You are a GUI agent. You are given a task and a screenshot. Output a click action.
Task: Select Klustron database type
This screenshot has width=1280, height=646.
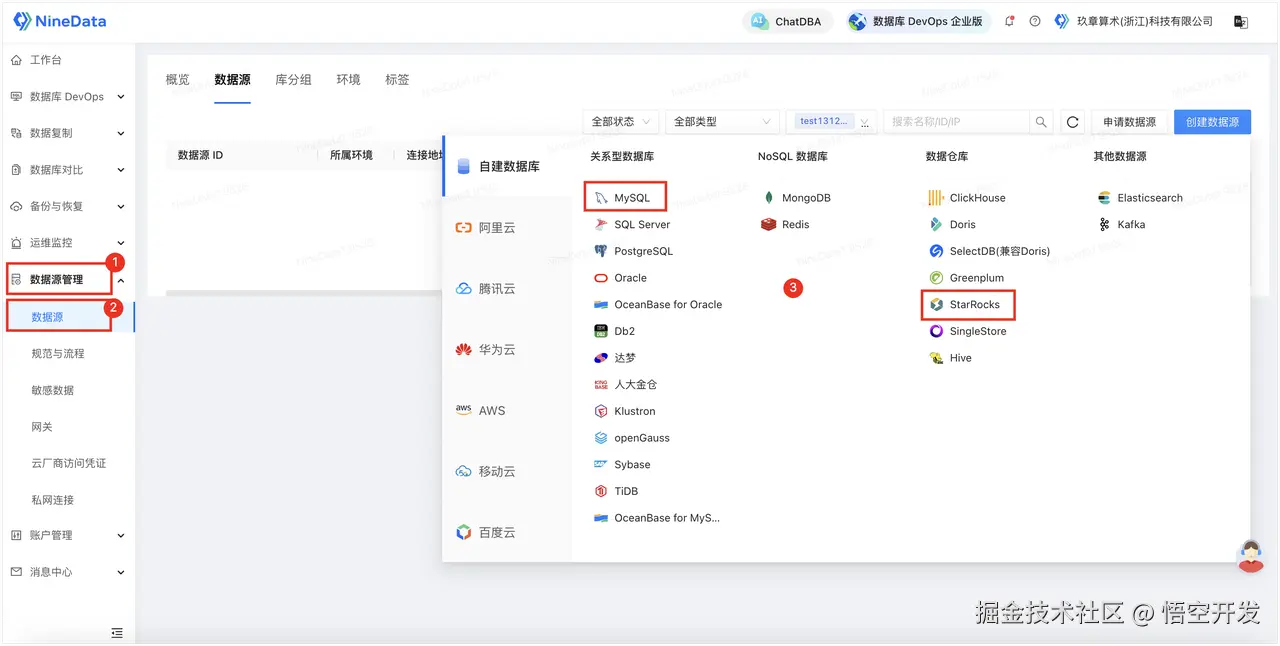tap(625, 411)
